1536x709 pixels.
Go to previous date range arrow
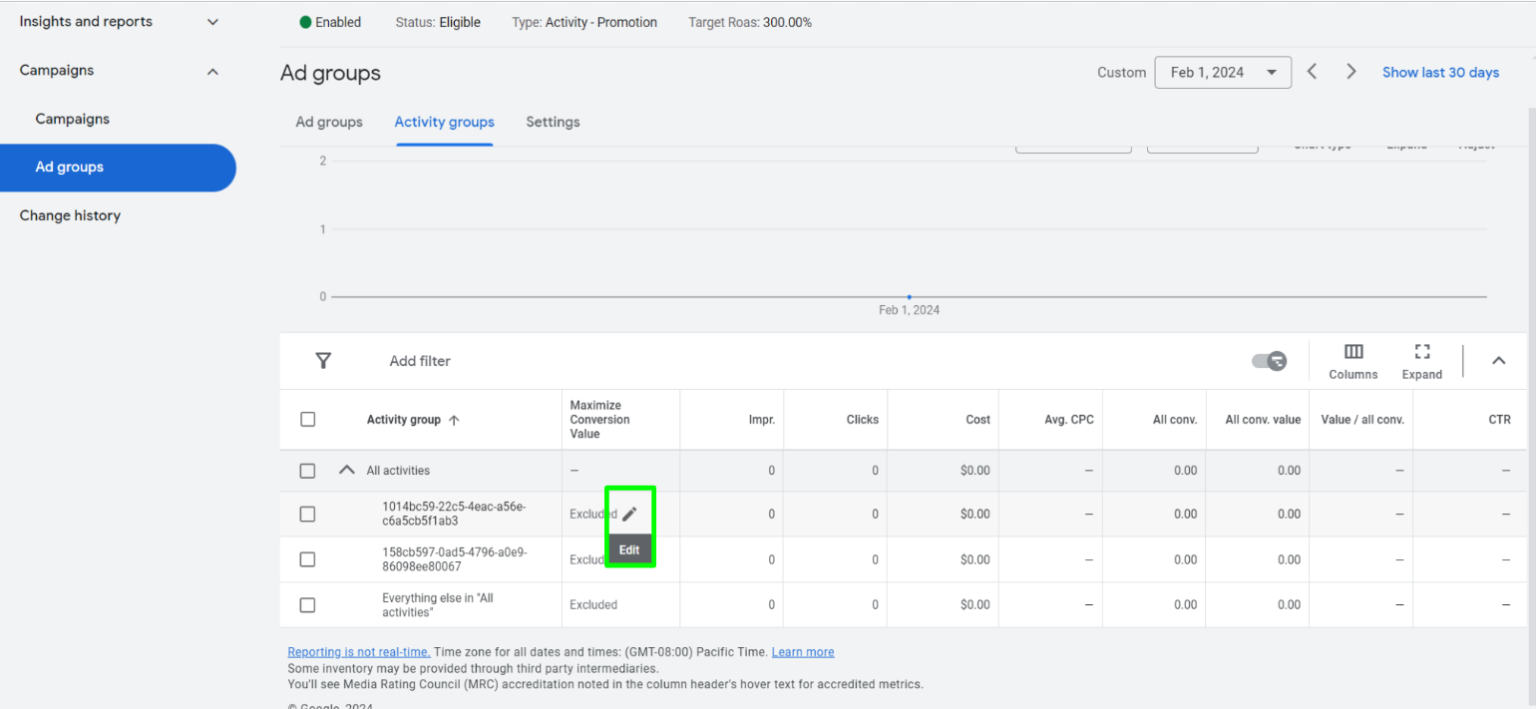tap(1312, 72)
